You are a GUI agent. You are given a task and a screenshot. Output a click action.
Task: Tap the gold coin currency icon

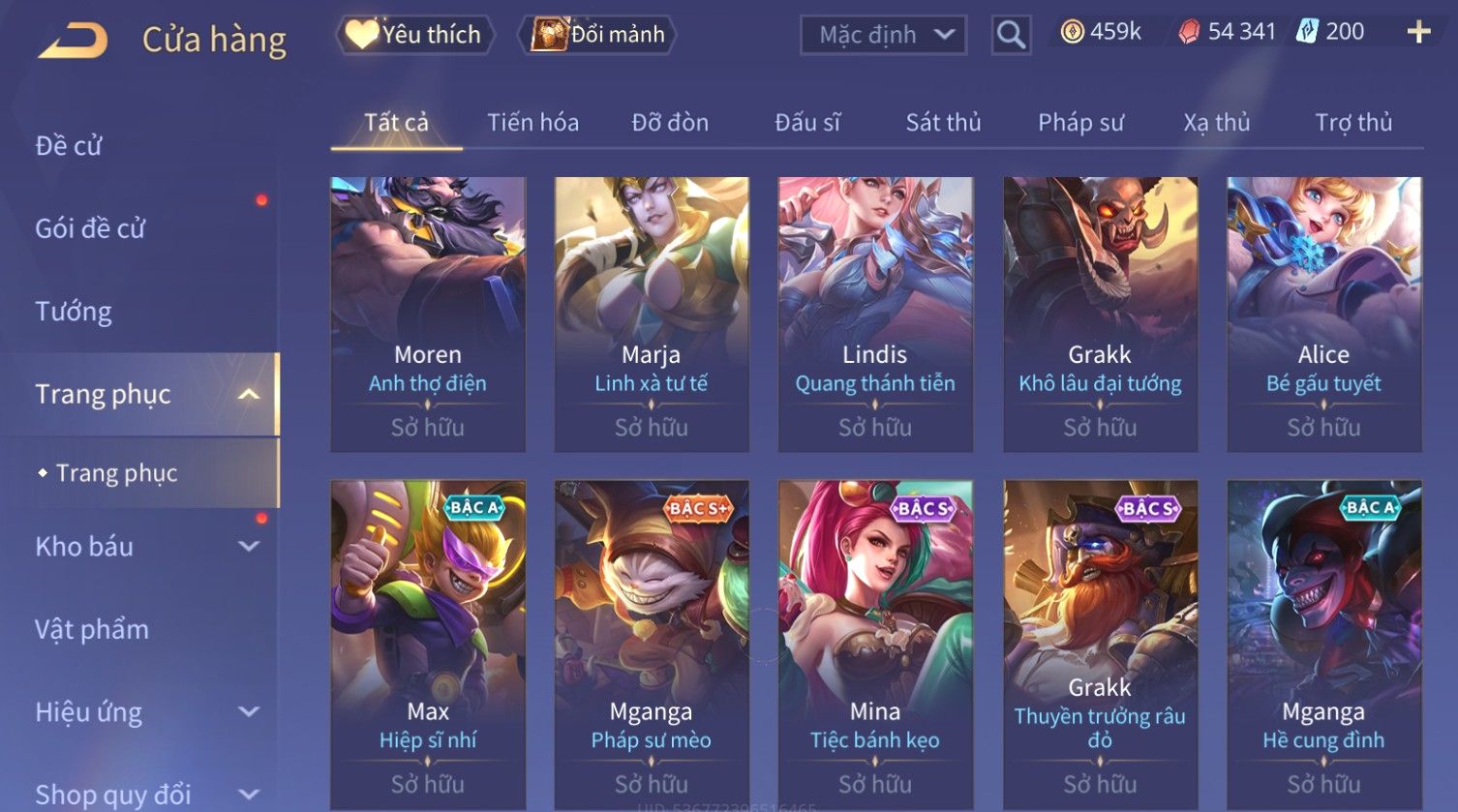(x=1072, y=33)
